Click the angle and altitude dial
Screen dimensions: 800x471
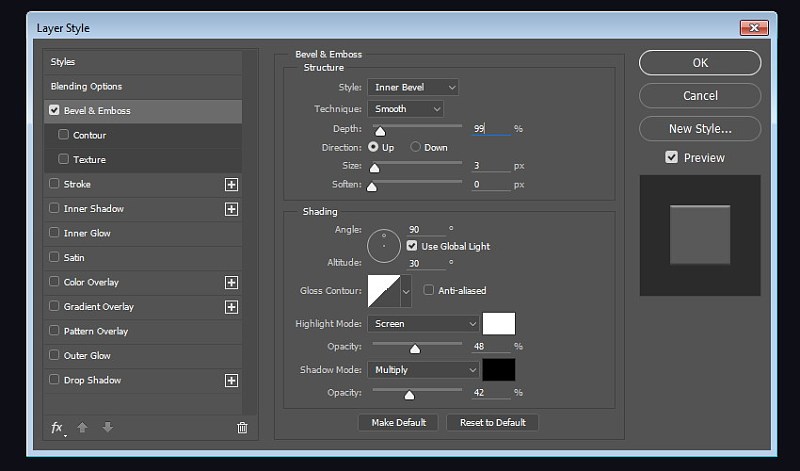[384, 246]
